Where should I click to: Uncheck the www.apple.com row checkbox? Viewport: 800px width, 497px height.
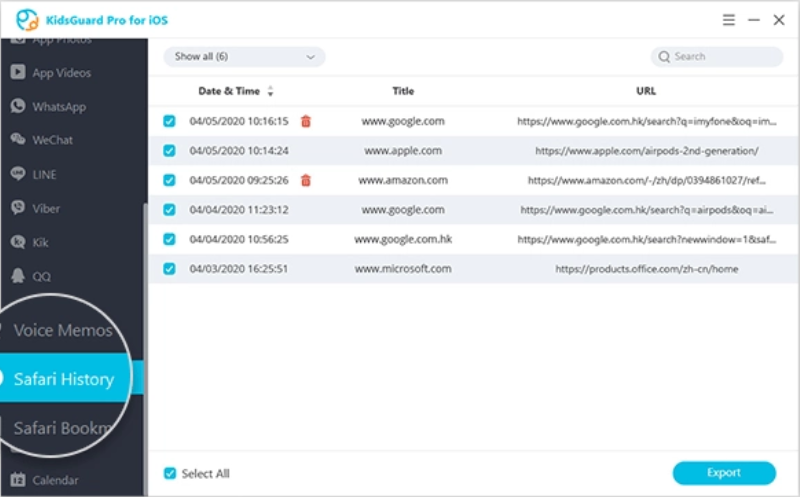(x=169, y=151)
